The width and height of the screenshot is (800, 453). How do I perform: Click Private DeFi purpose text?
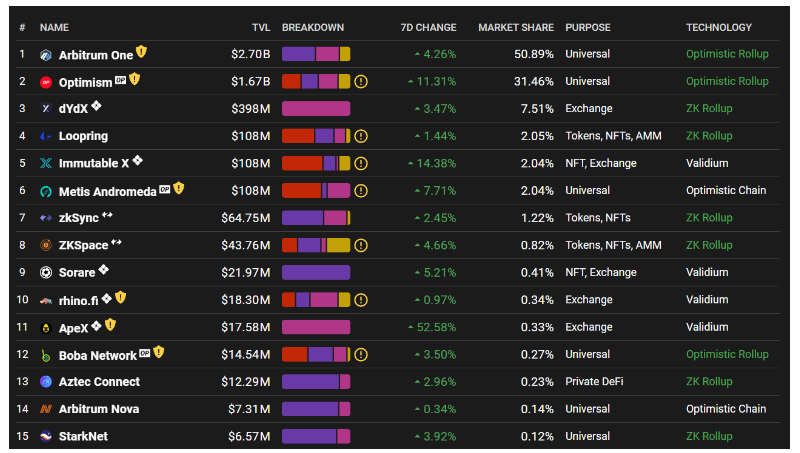click(594, 382)
